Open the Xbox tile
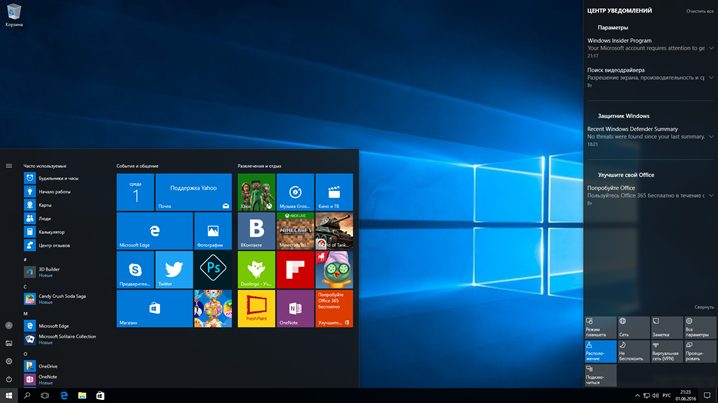This screenshot has height=403, width=718. [x=256, y=192]
